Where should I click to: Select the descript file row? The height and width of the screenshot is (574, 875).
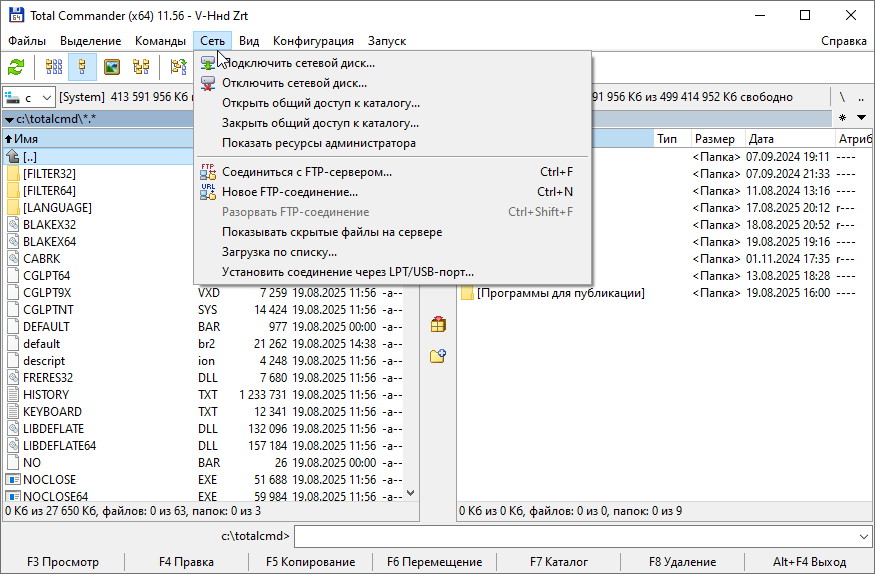coord(204,361)
